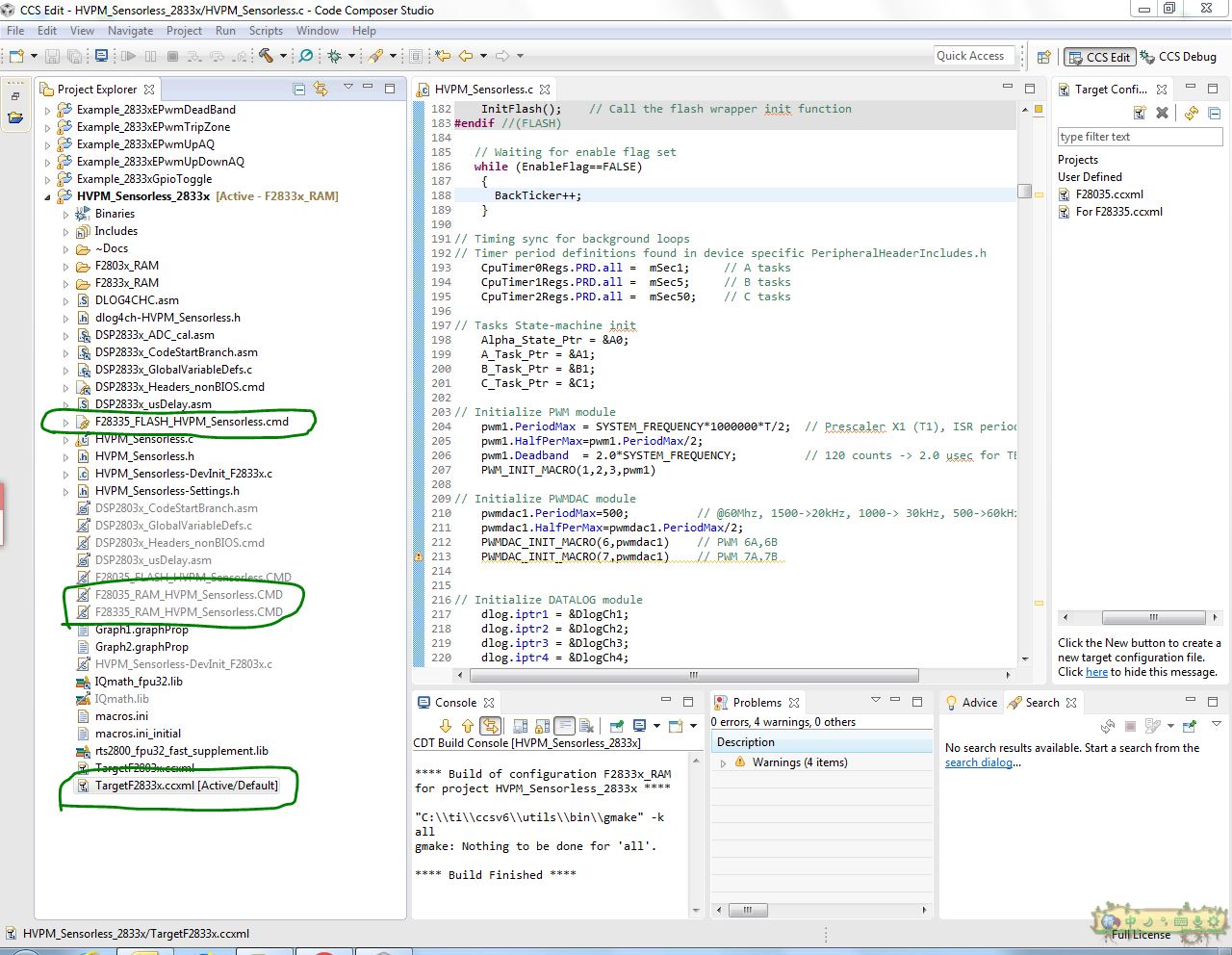Click the green Debug bug icon
Viewport: 1232px width, 955px height.
coord(334,56)
